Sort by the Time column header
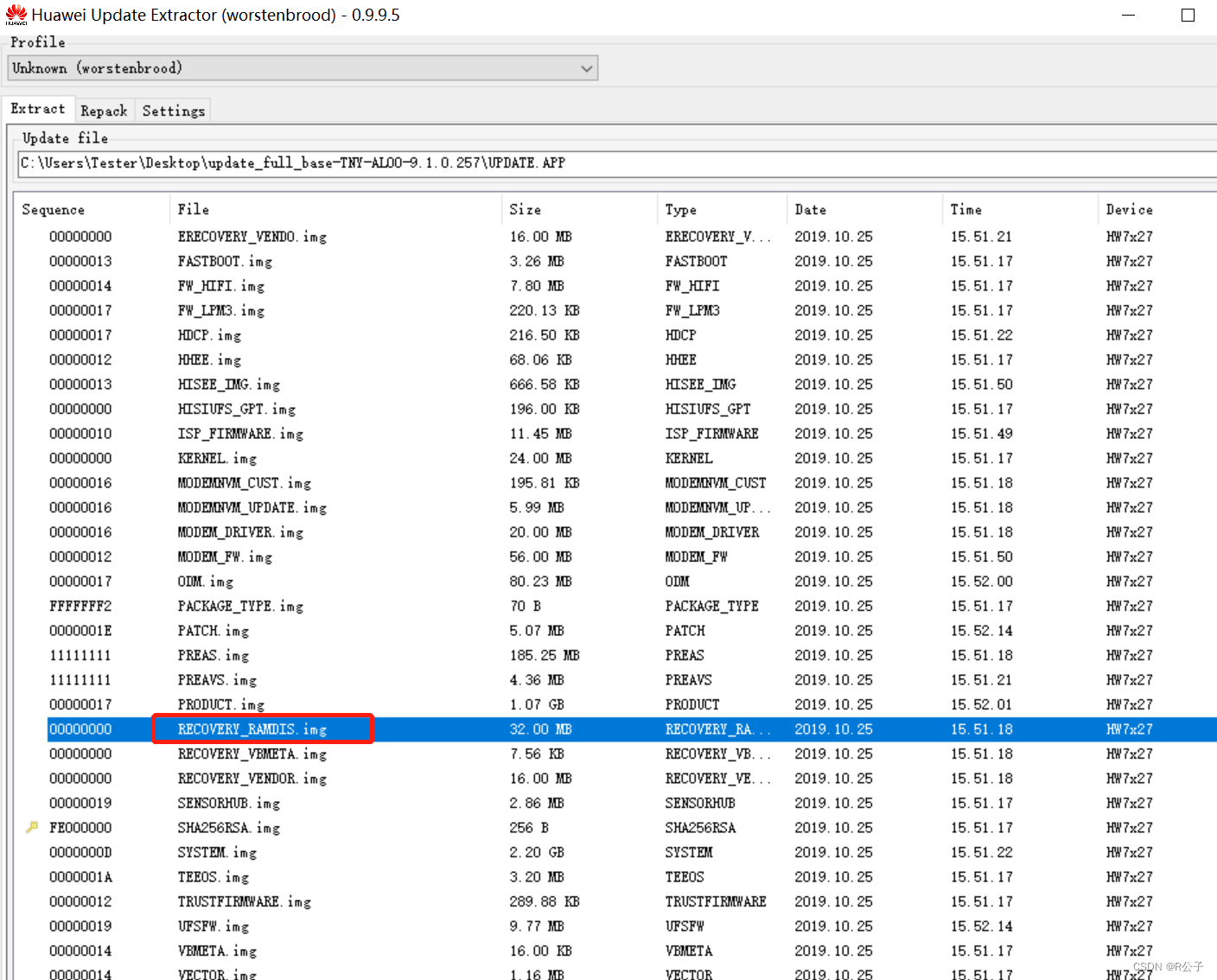The image size is (1217, 980). pyautogui.click(x=965, y=209)
